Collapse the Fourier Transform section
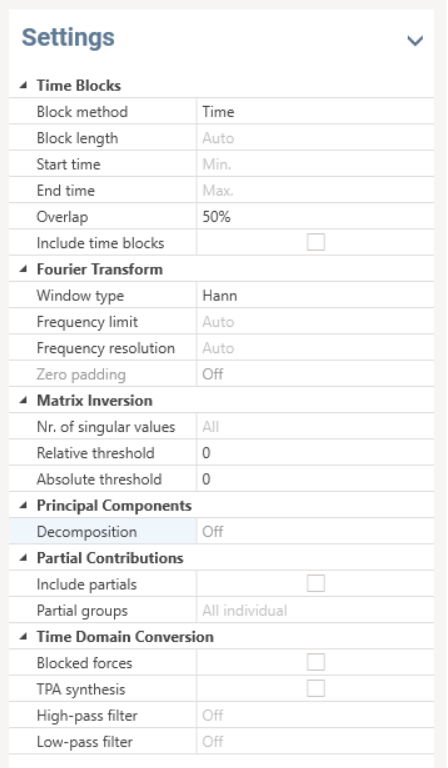Viewport: 448px width, 768px height. [x=23, y=269]
